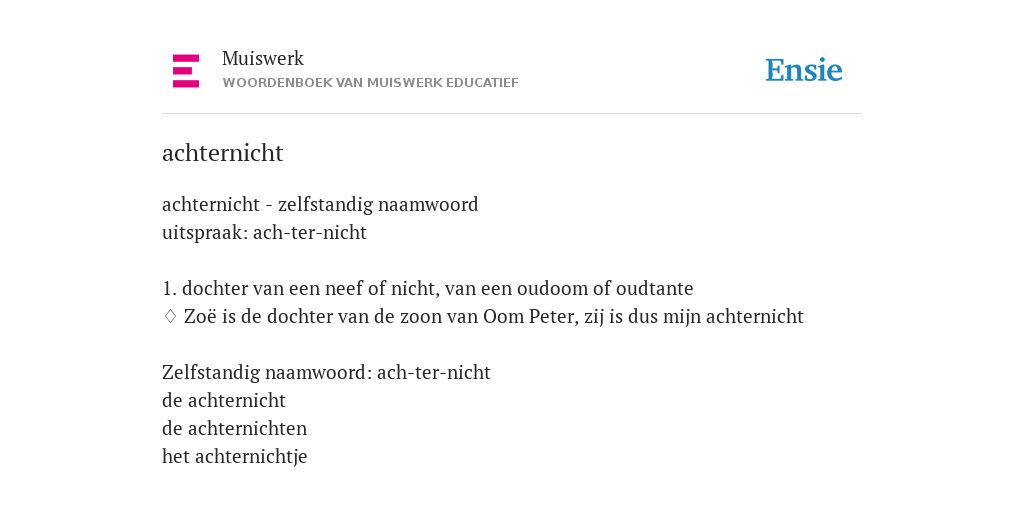Click the achternicht heading
The image size is (1024, 512).
[223, 153]
